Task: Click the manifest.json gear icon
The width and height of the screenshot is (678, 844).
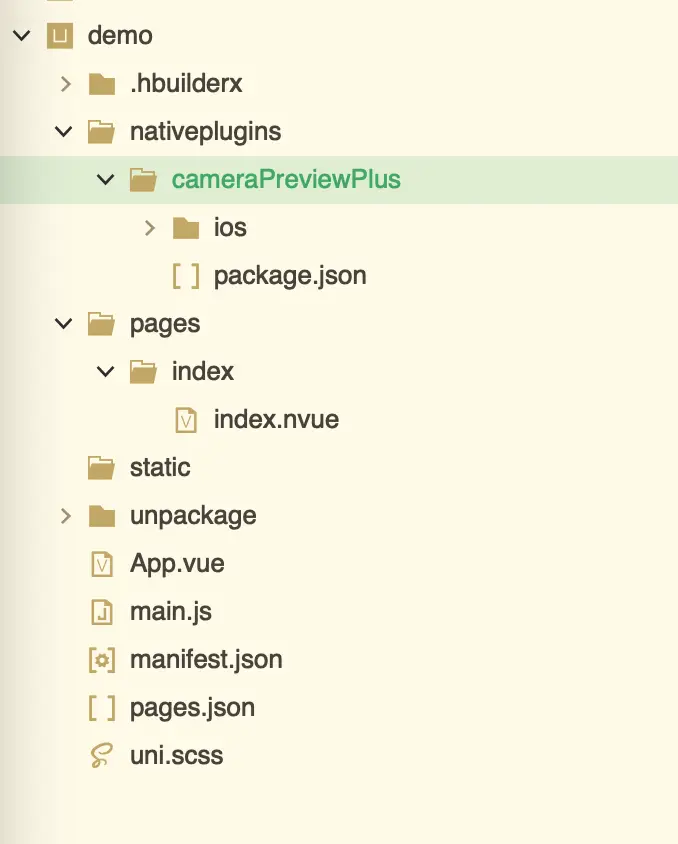Action: tap(101, 660)
